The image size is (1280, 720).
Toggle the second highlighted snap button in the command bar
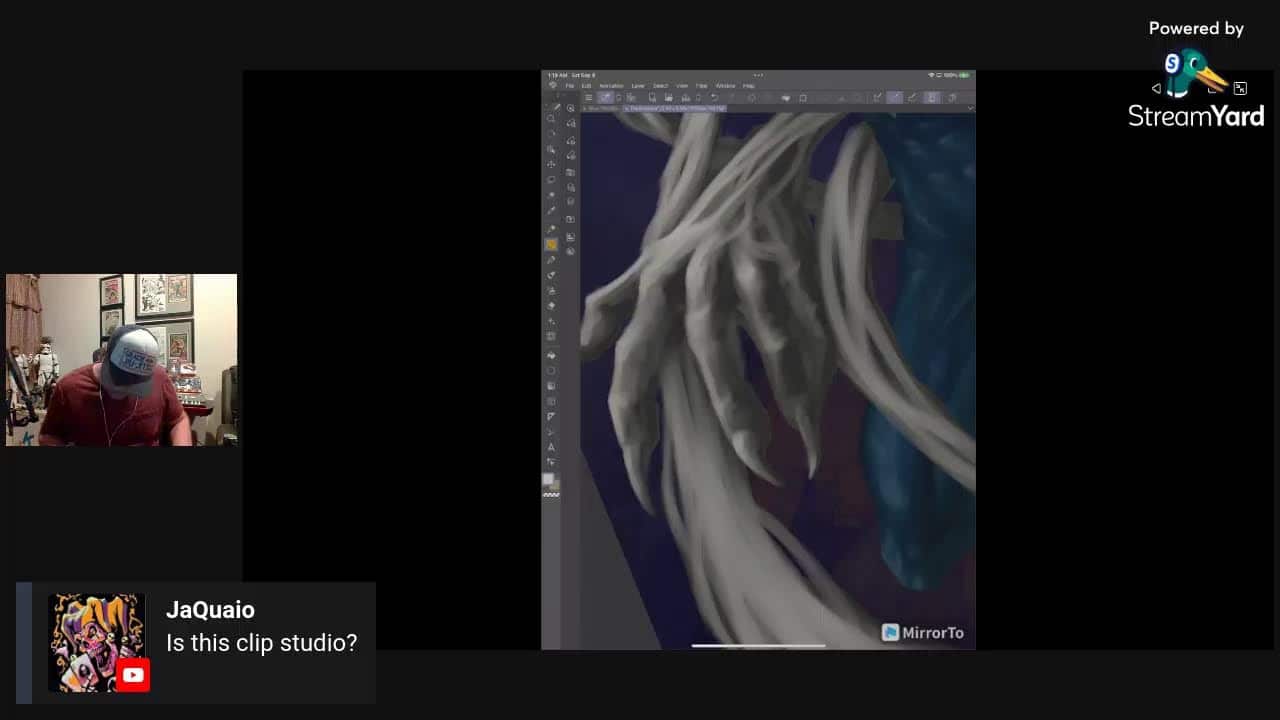coord(932,98)
